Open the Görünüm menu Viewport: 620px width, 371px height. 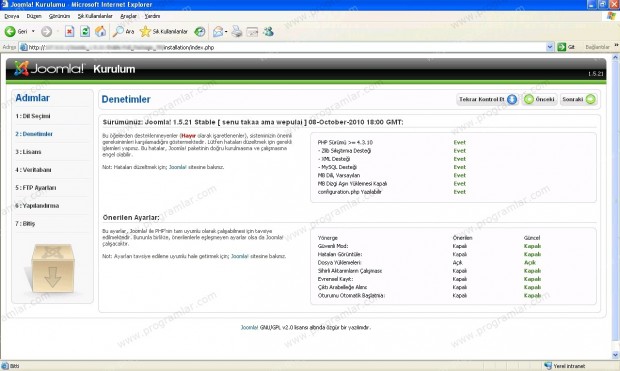(59, 16)
